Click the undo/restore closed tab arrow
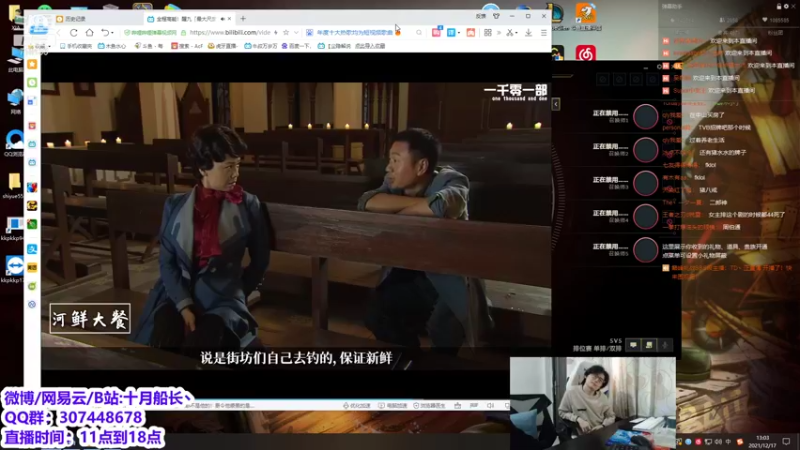This screenshot has width=800, height=450. 105,33
